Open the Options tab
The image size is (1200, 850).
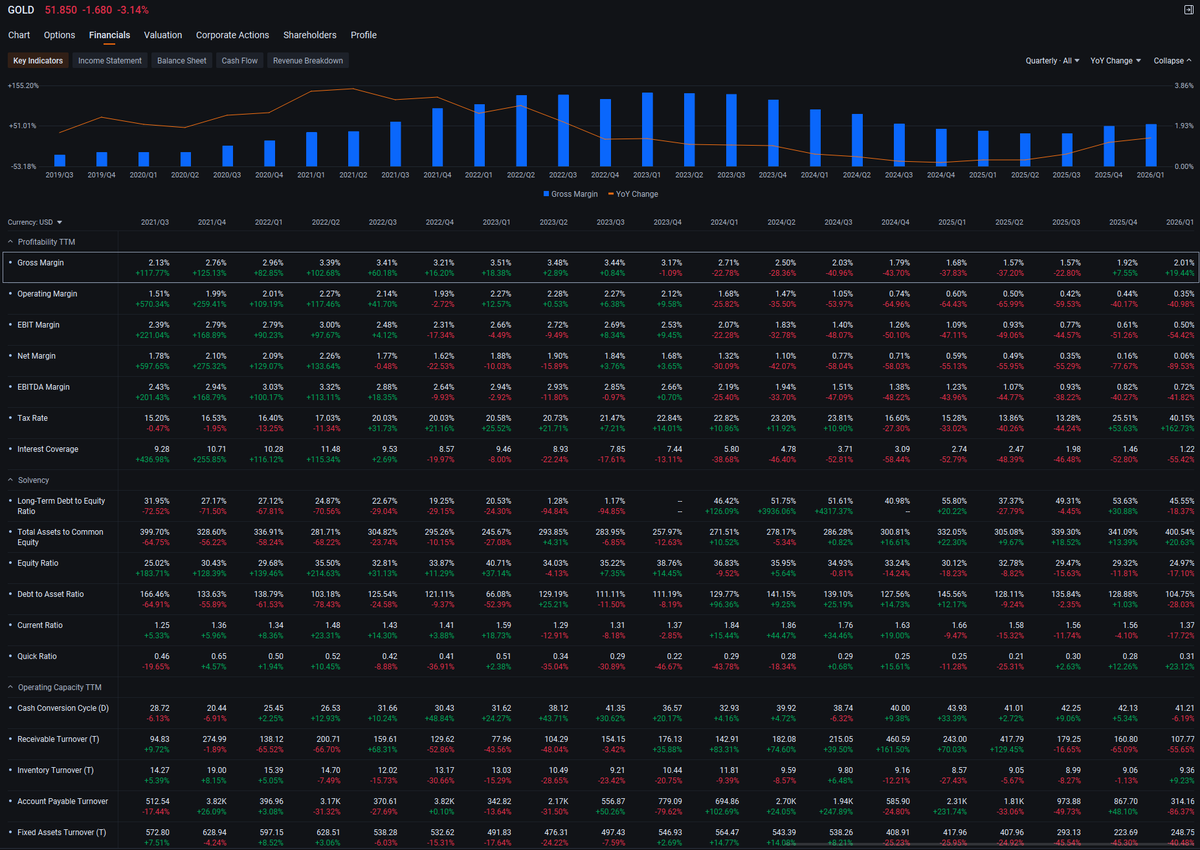click(x=59, y=35)
